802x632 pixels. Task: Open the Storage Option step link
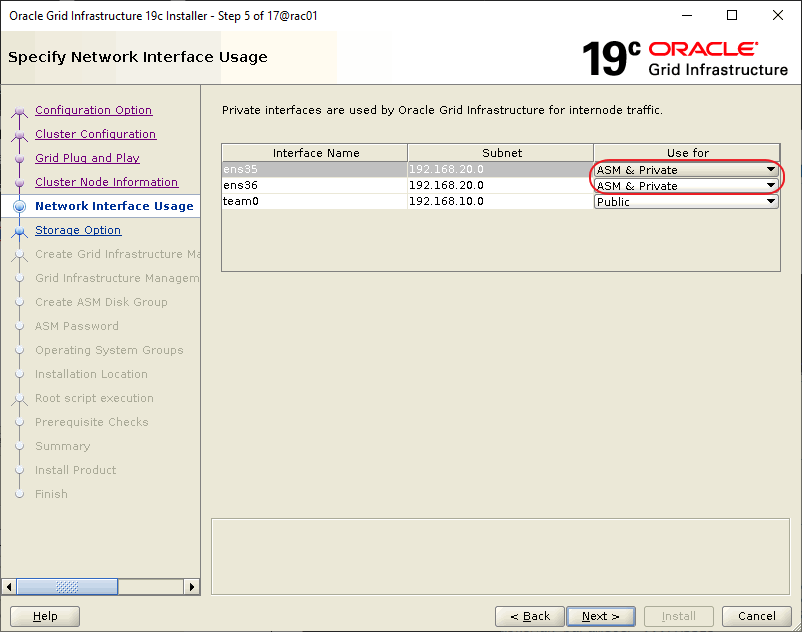78,230
